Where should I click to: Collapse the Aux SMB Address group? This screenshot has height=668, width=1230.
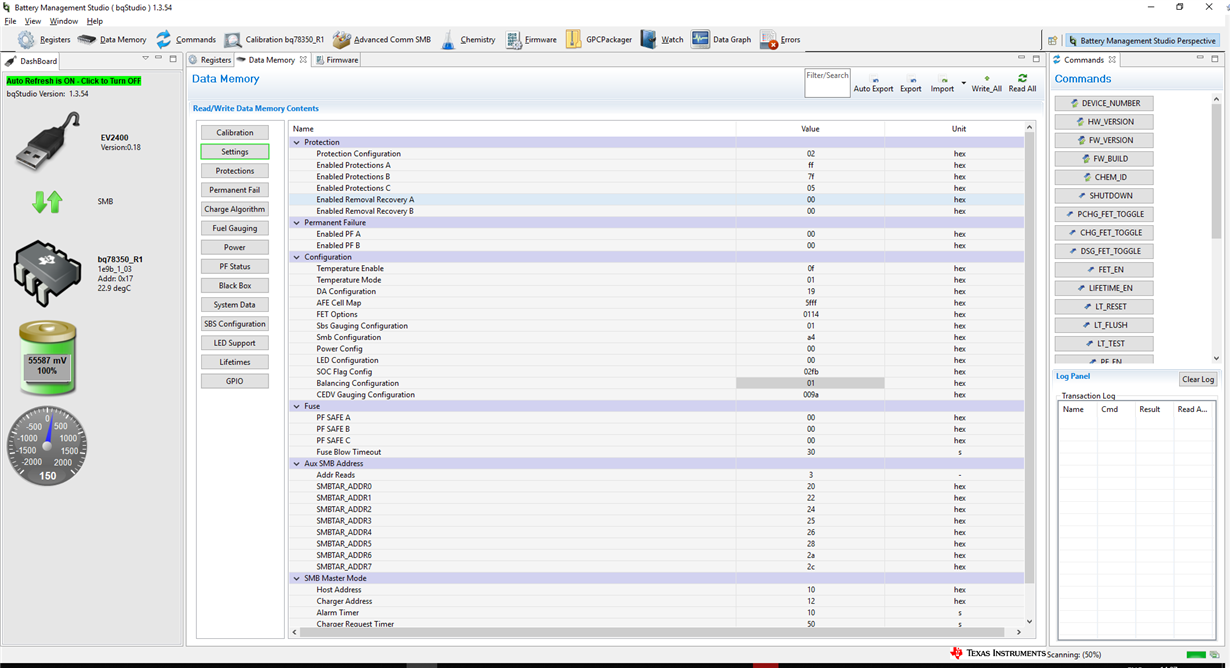point(296,463)
